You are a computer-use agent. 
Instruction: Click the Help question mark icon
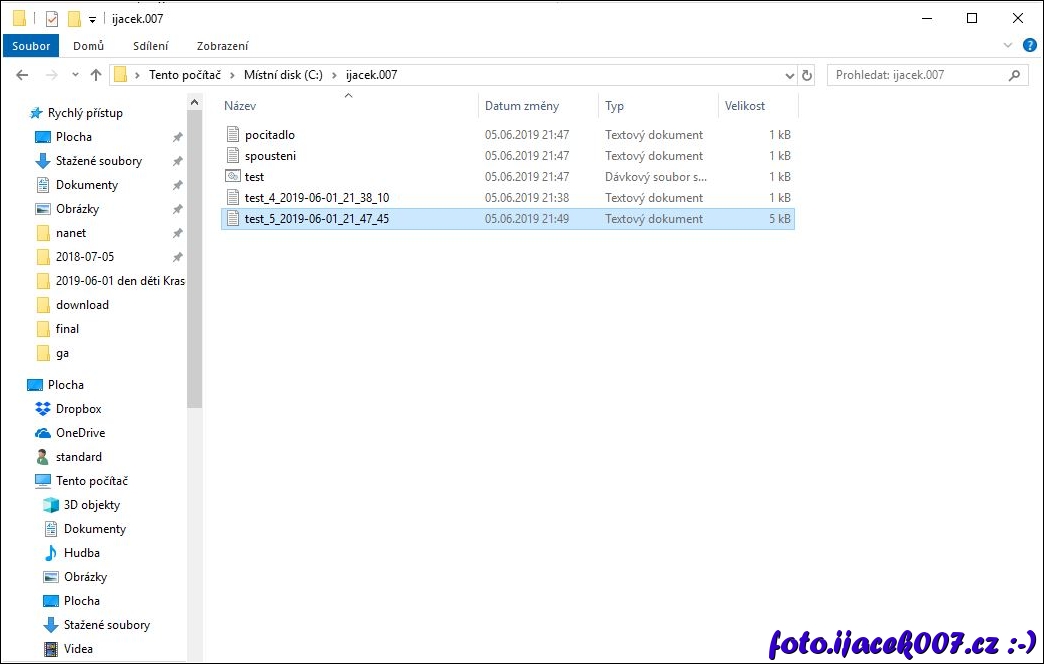click(x=1030, y=45)
